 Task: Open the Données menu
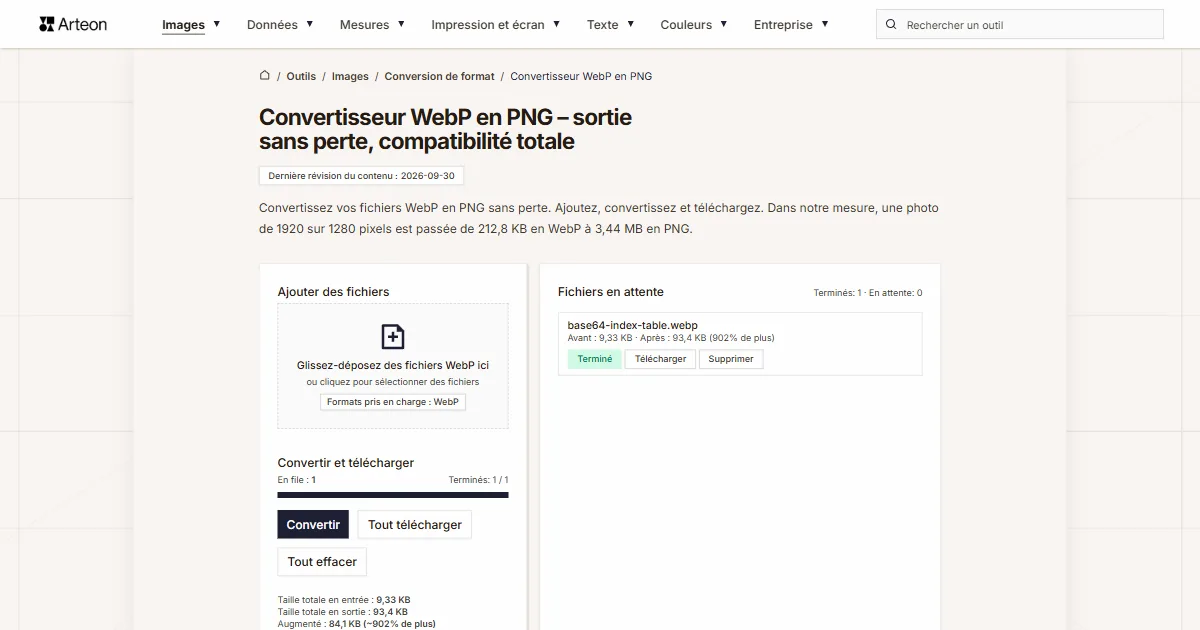tap(272, 25)
